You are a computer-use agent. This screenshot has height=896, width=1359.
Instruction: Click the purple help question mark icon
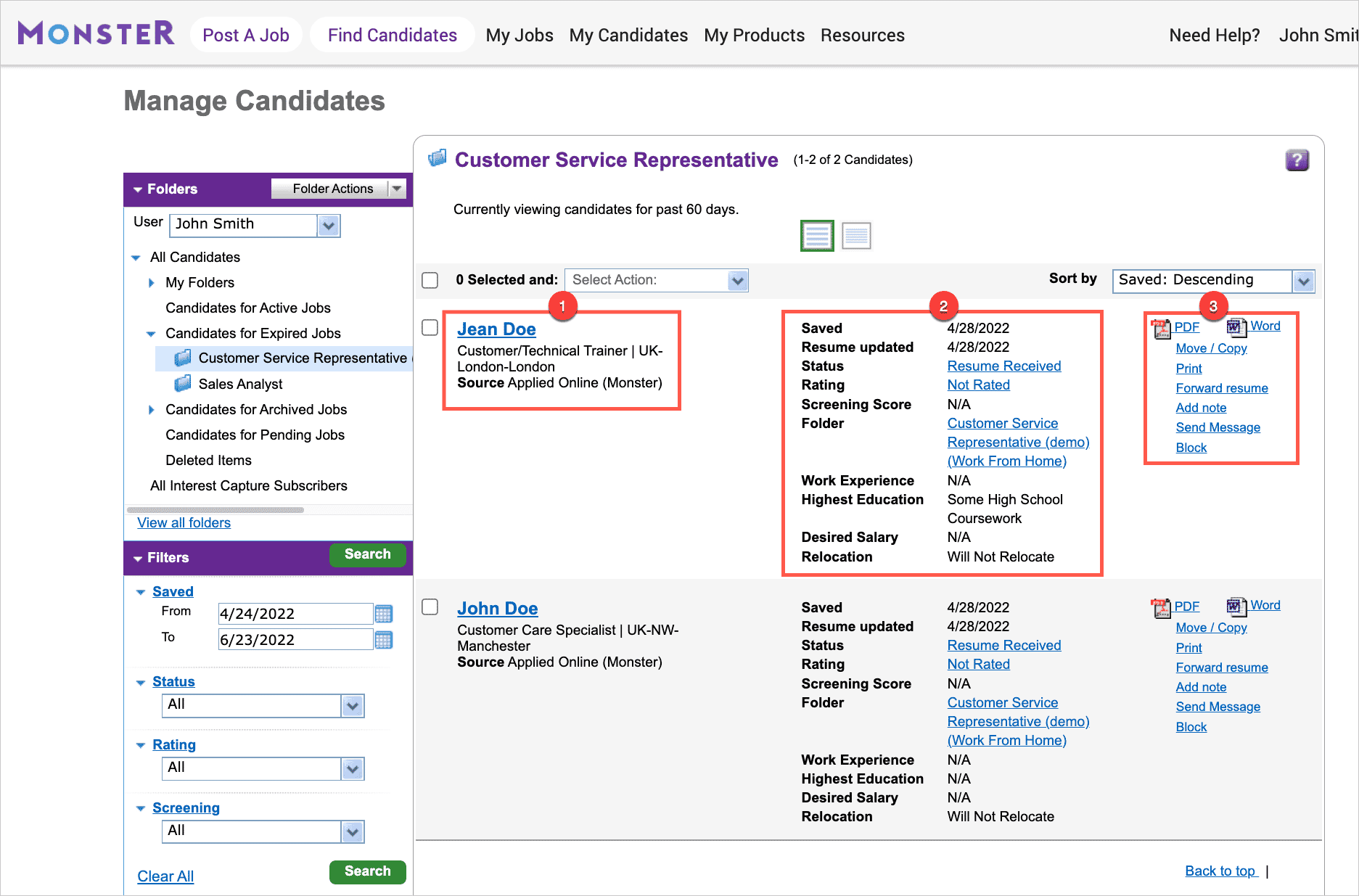(1297, 160)
